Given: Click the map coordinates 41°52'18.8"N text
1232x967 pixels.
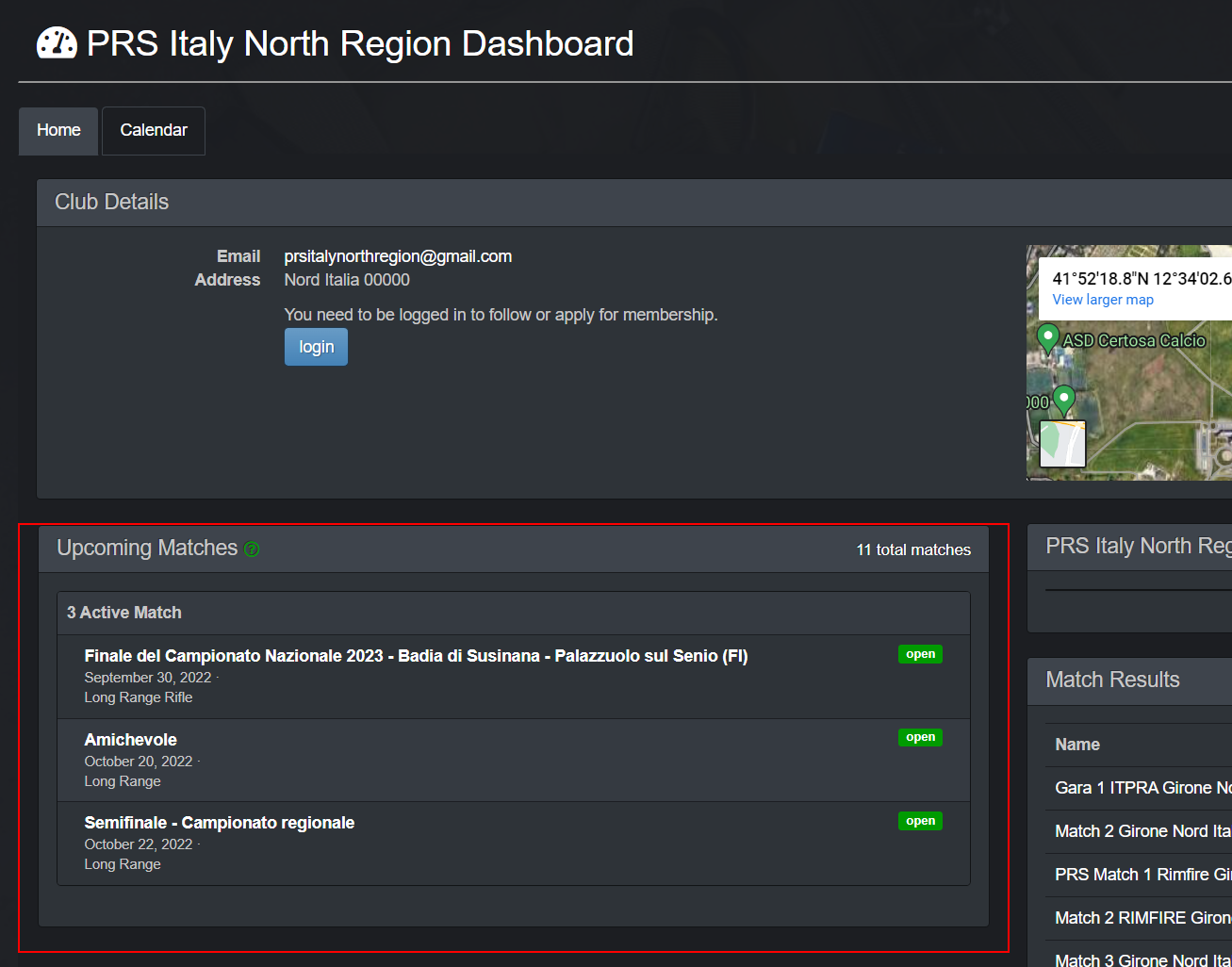Looking at the screenshot, I should click(x=1142, y=278).
